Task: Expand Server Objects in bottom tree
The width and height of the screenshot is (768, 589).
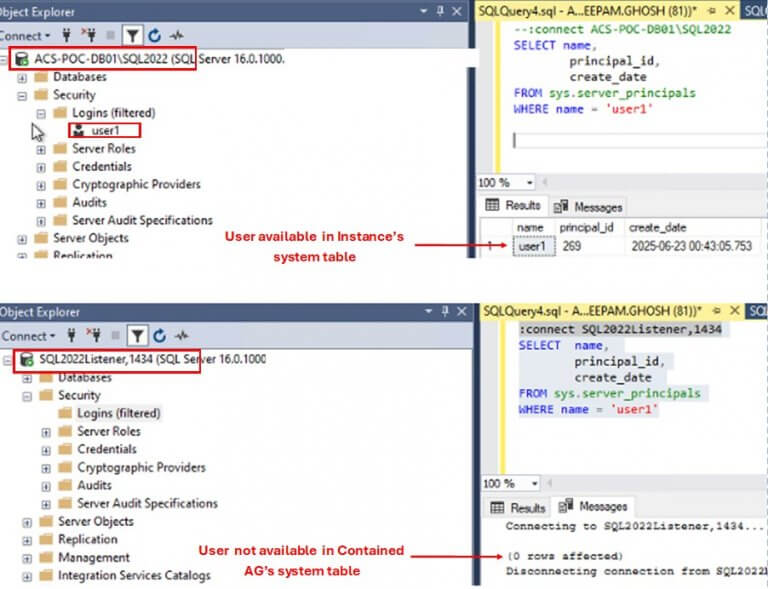Action: [27, 522]
